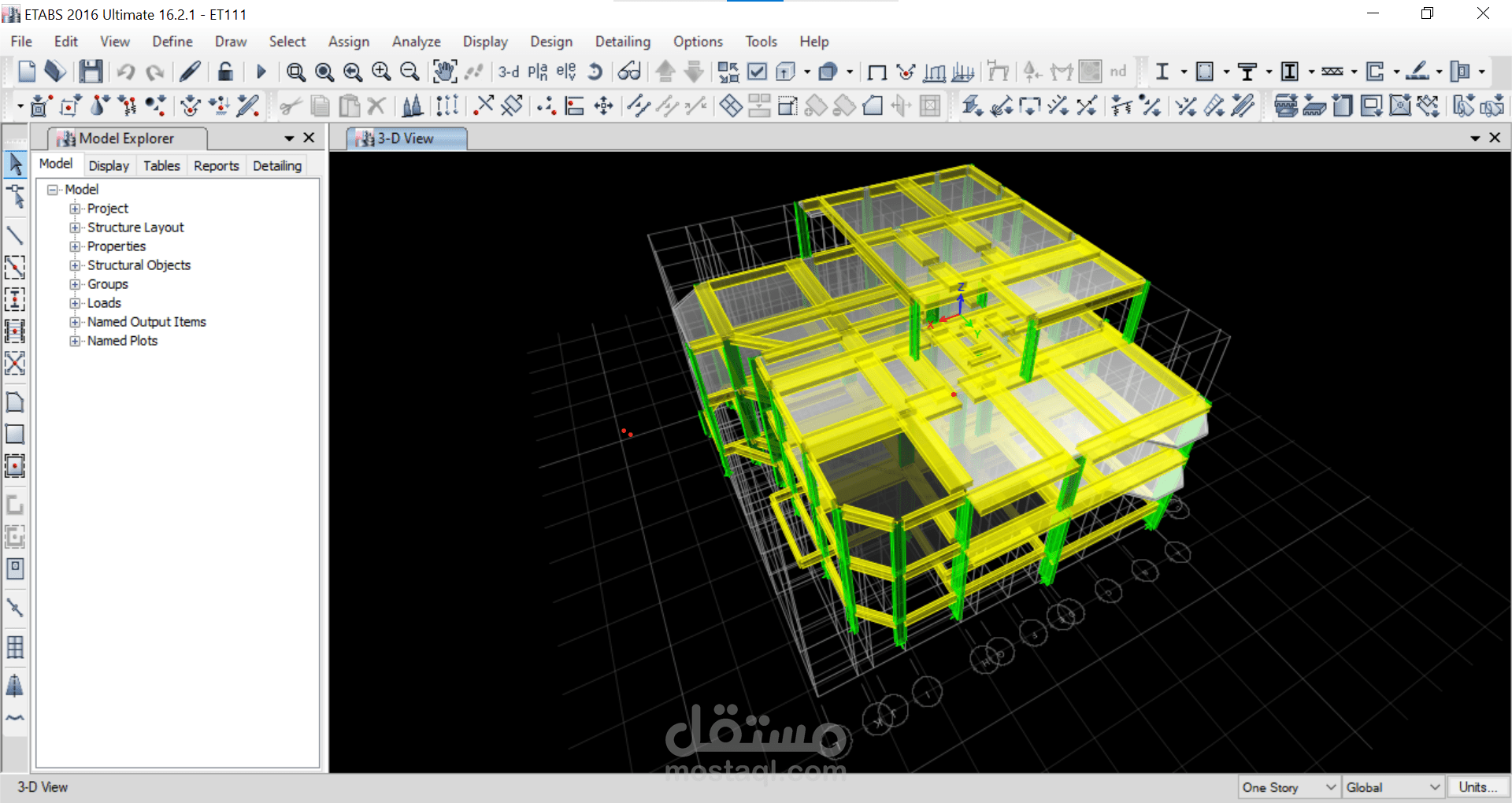Open the I-section steel design dropdown arrow

click(x=1184, y=72)
